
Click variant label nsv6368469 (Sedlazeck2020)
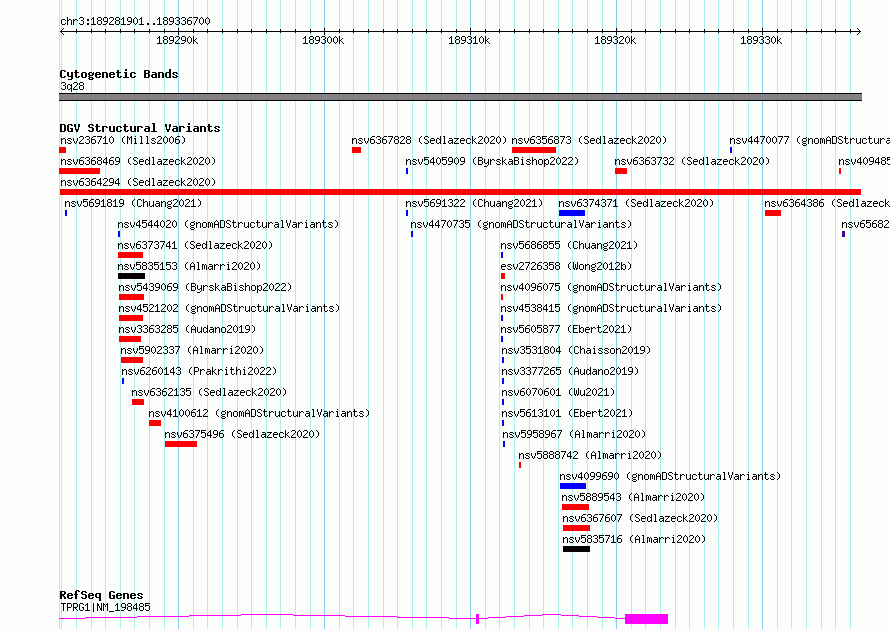[x=138, y=161]
